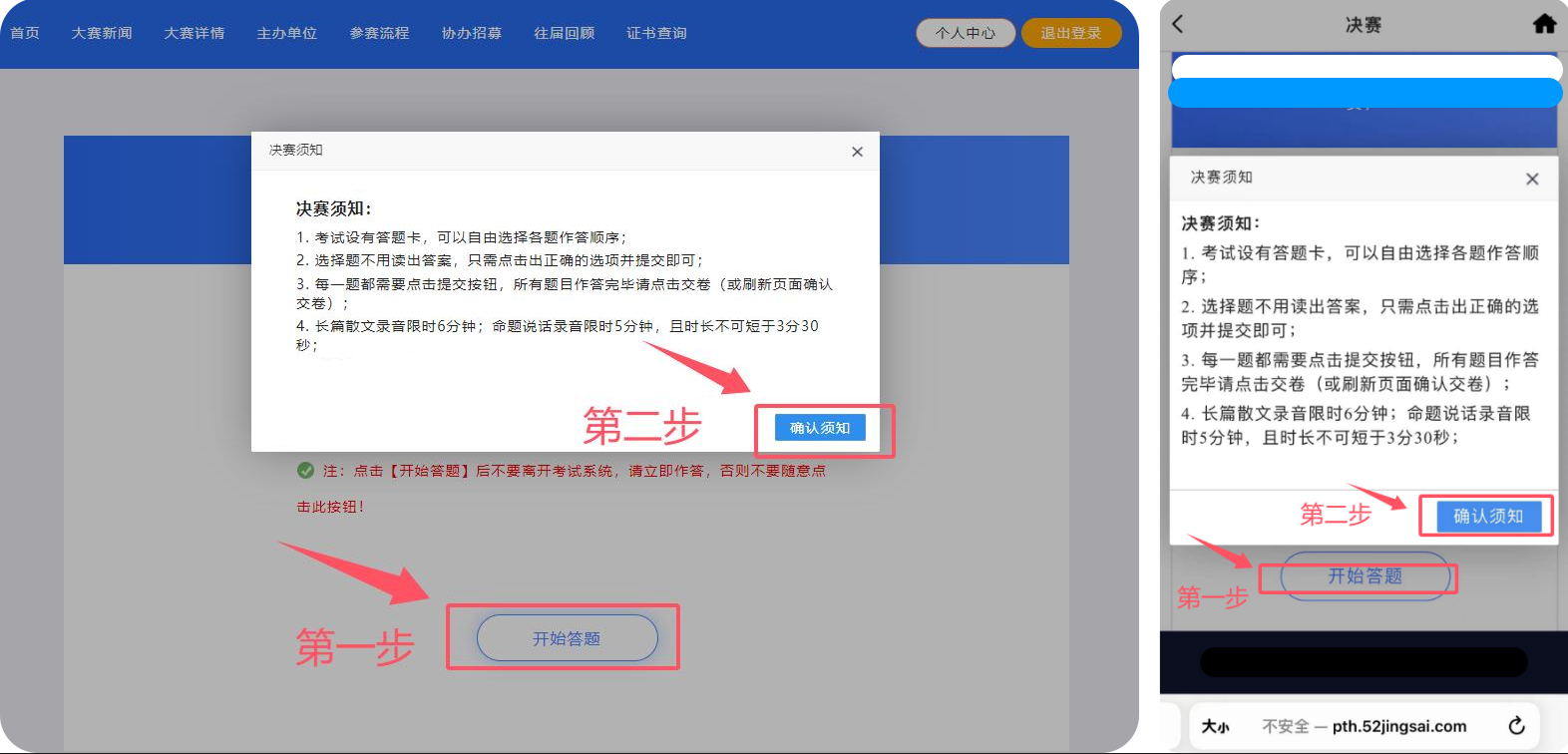The image size is (1568, 754).
Task: Open the 证书查询 page
Action: pyautogui.click(x=656, y=33)
